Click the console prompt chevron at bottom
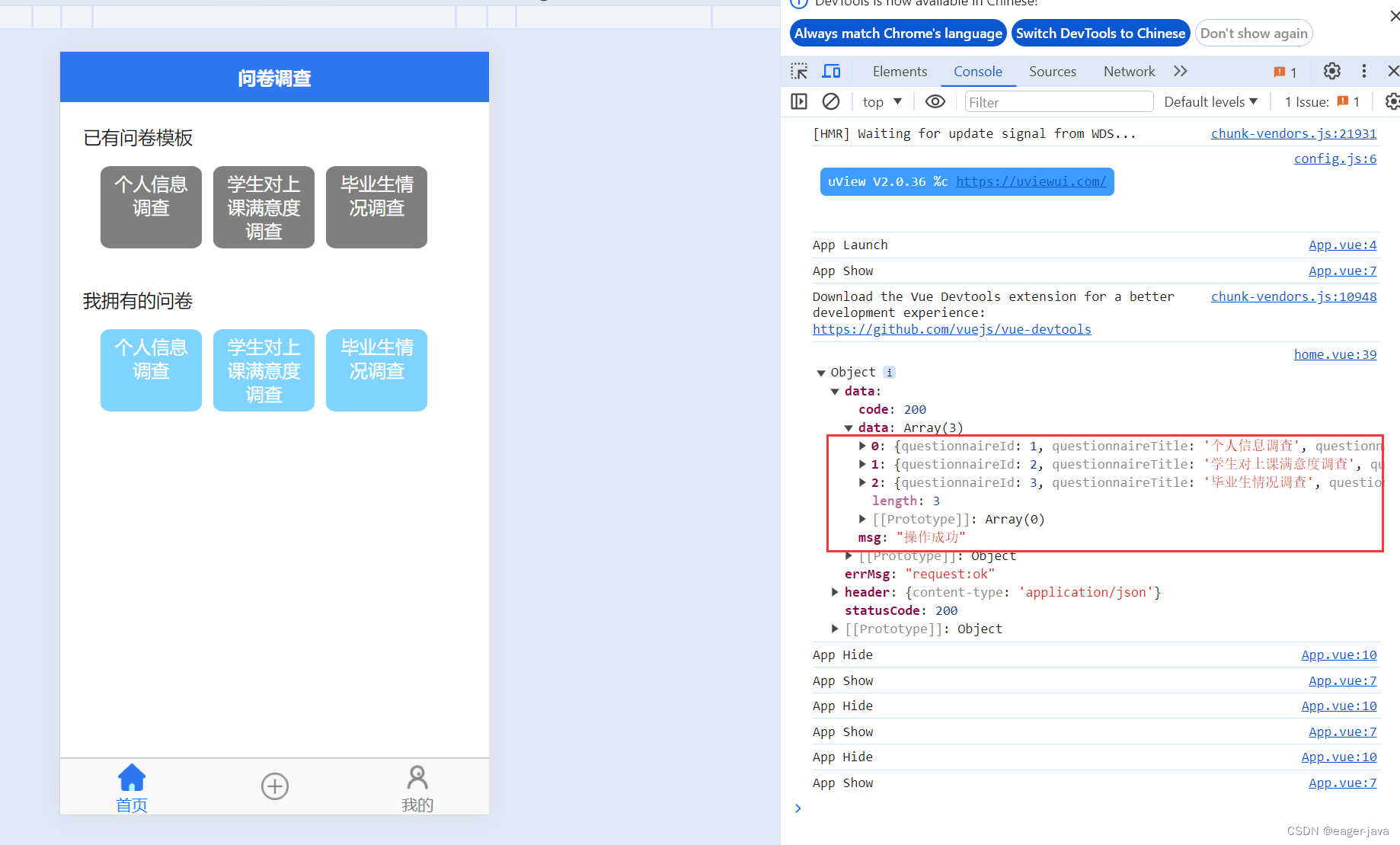The height and width of the screenshot is (845, 1400). [797, 808]
